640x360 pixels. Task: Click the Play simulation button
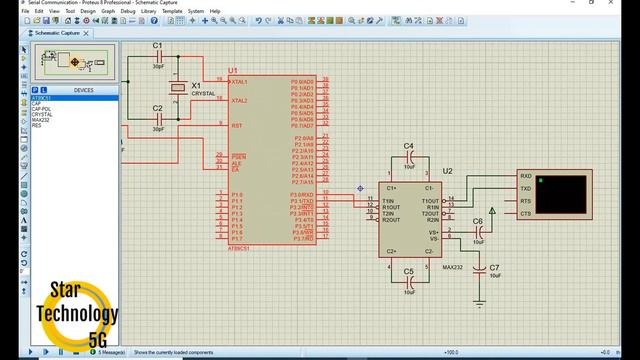(30, 352)
